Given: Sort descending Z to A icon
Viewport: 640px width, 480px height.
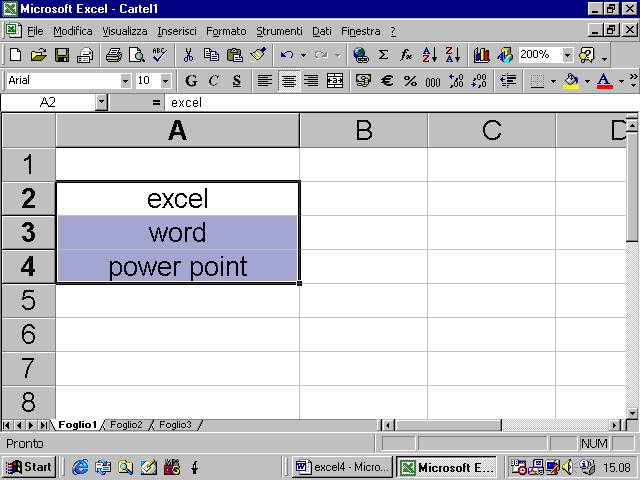Looking at the screenshot, I should 452,55.
